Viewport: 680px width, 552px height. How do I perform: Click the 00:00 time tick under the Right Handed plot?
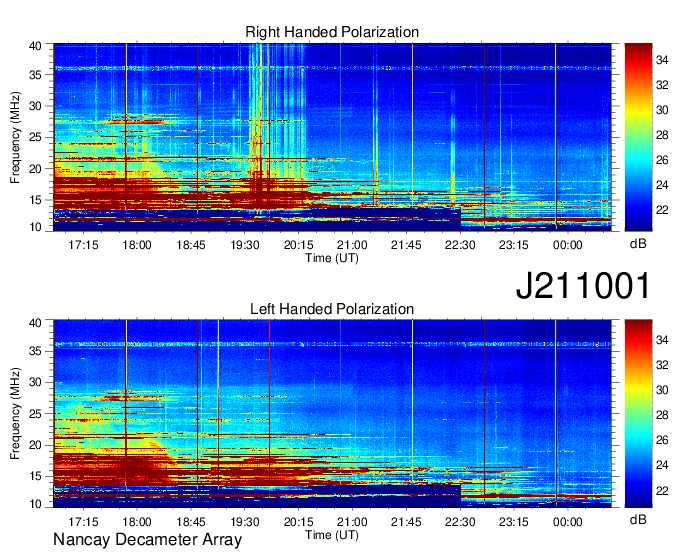567,245
